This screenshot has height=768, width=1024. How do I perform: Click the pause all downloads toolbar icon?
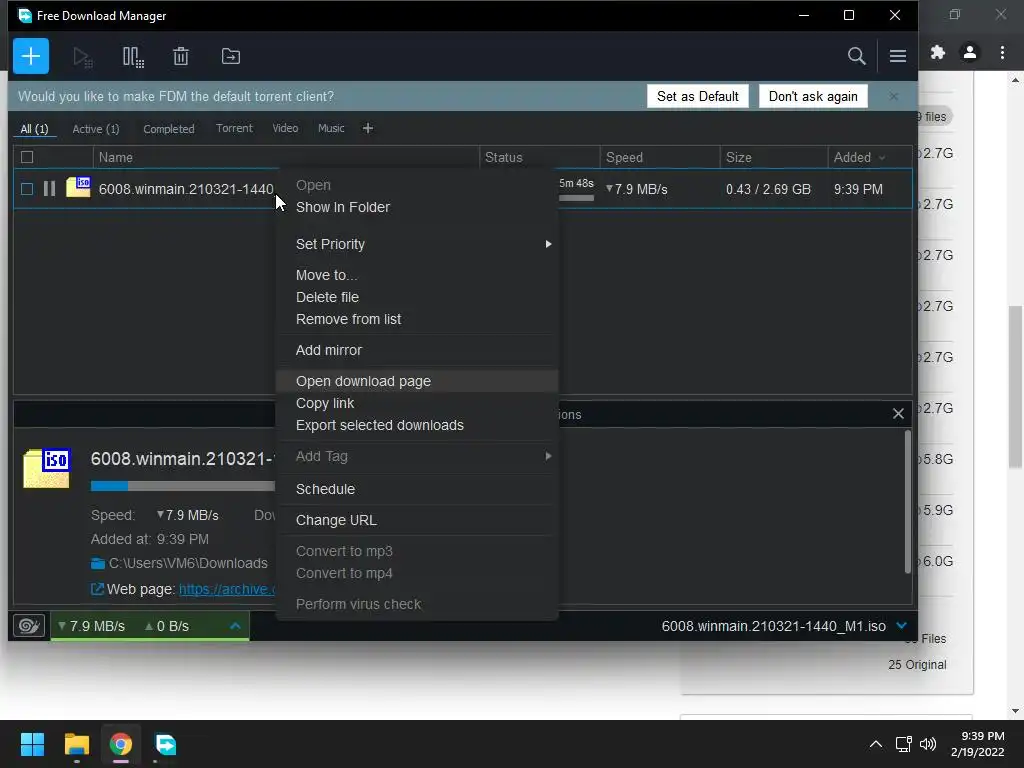click(x=133, y=57)
